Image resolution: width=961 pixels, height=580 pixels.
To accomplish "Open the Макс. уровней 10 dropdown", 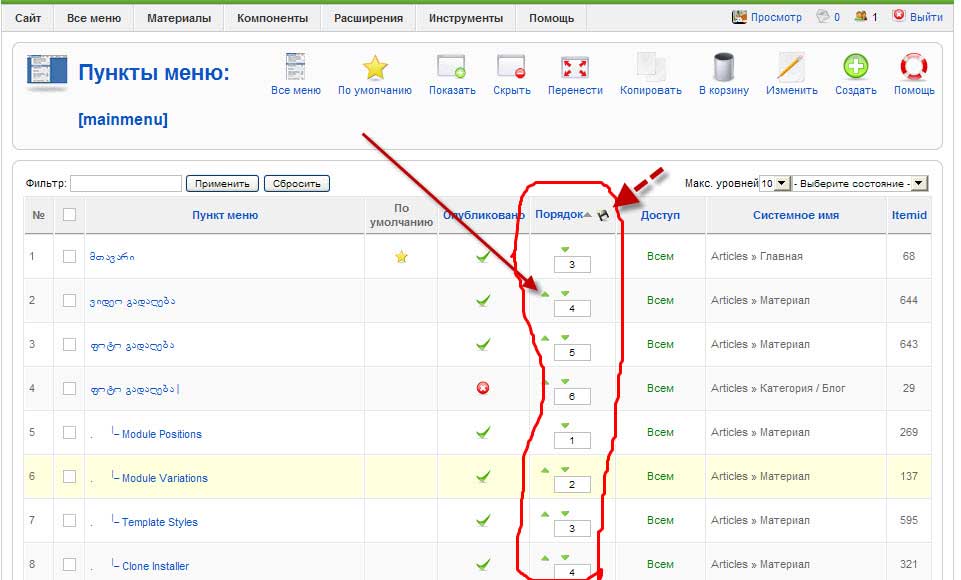I will [x=775, y=183].
